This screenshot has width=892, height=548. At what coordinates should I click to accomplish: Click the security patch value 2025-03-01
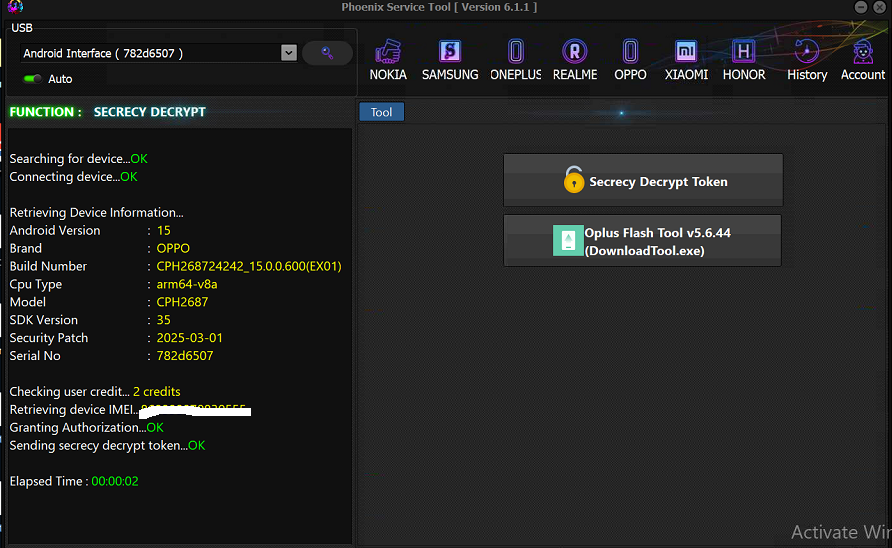coord(189,338)
